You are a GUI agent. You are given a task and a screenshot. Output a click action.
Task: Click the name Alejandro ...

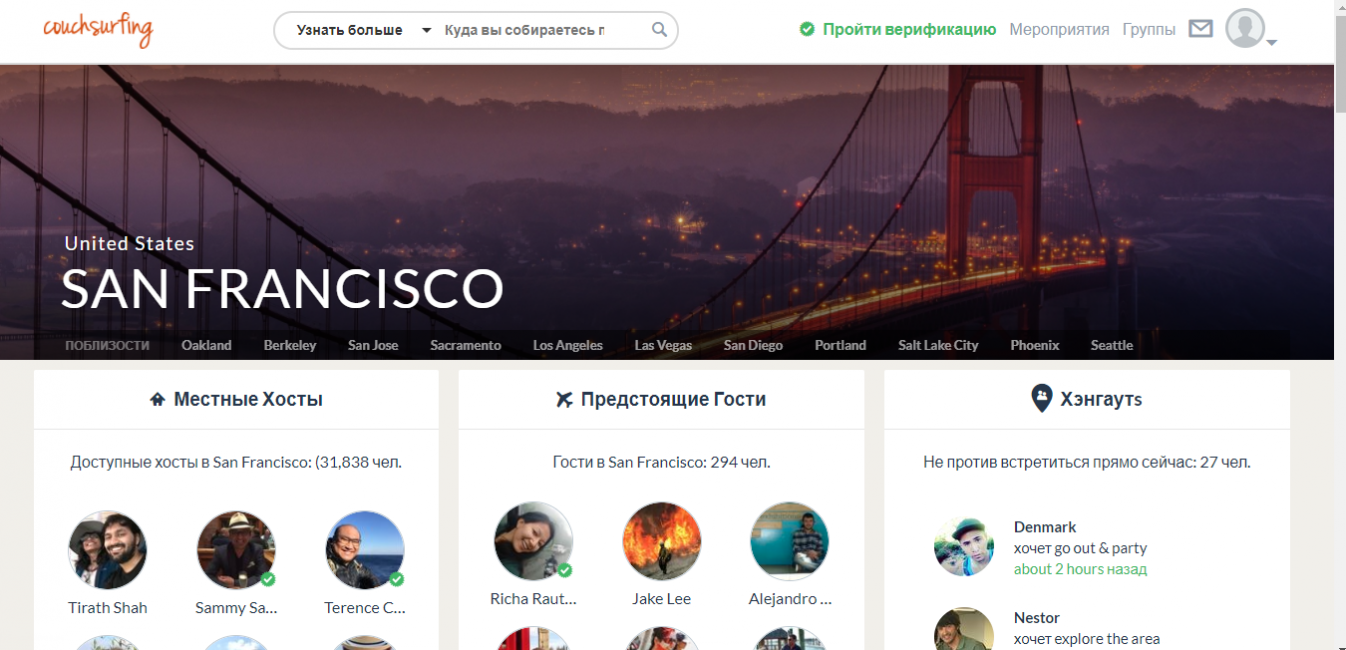(x=790, y=599)
